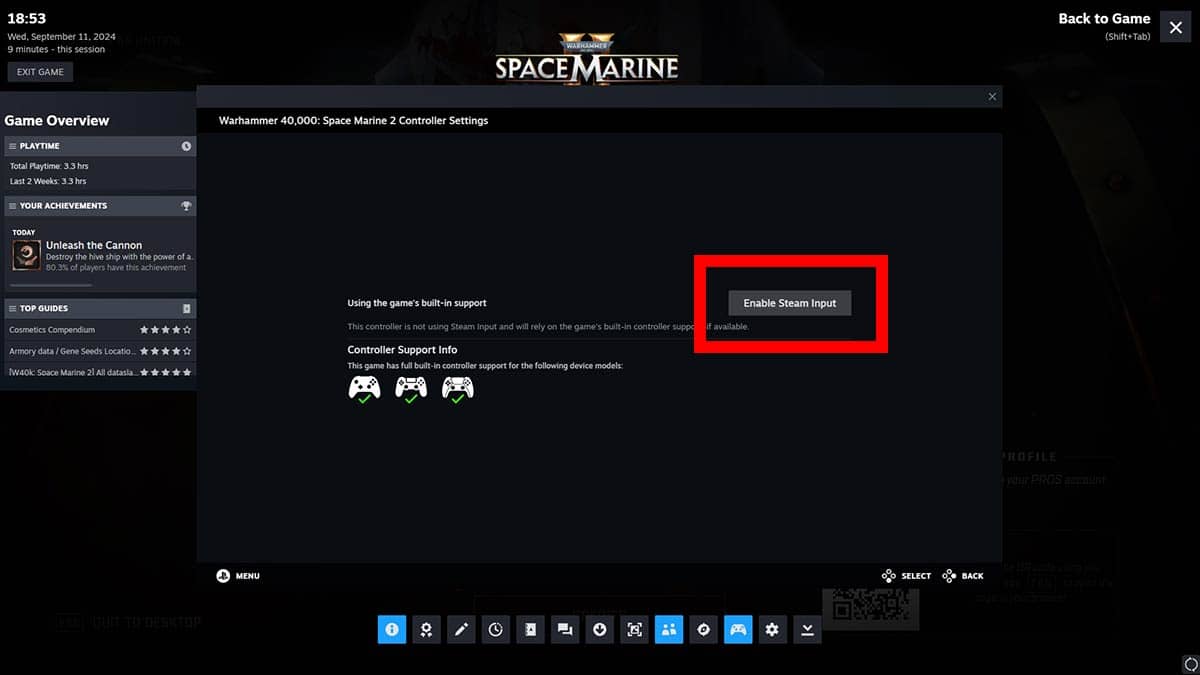Select Back to Game in the top right
1200x675 pixels.
[x=1104, y=18]
